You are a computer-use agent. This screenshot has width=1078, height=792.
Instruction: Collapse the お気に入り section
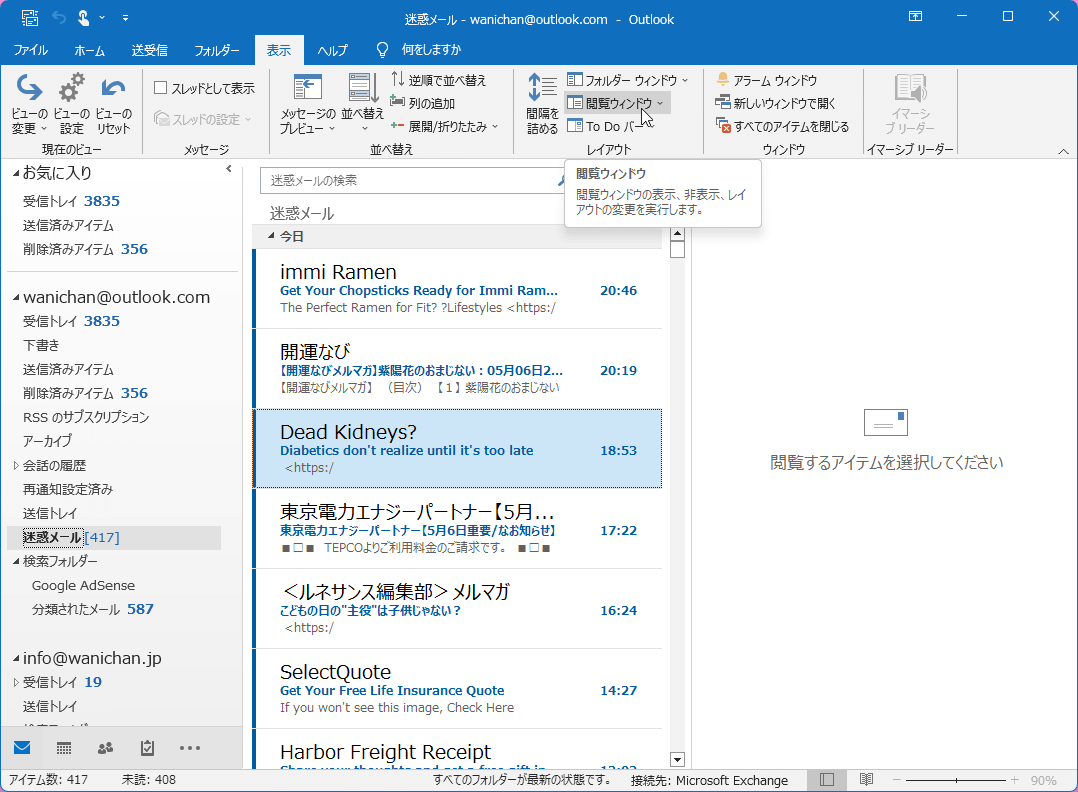[x=16, y=175]
